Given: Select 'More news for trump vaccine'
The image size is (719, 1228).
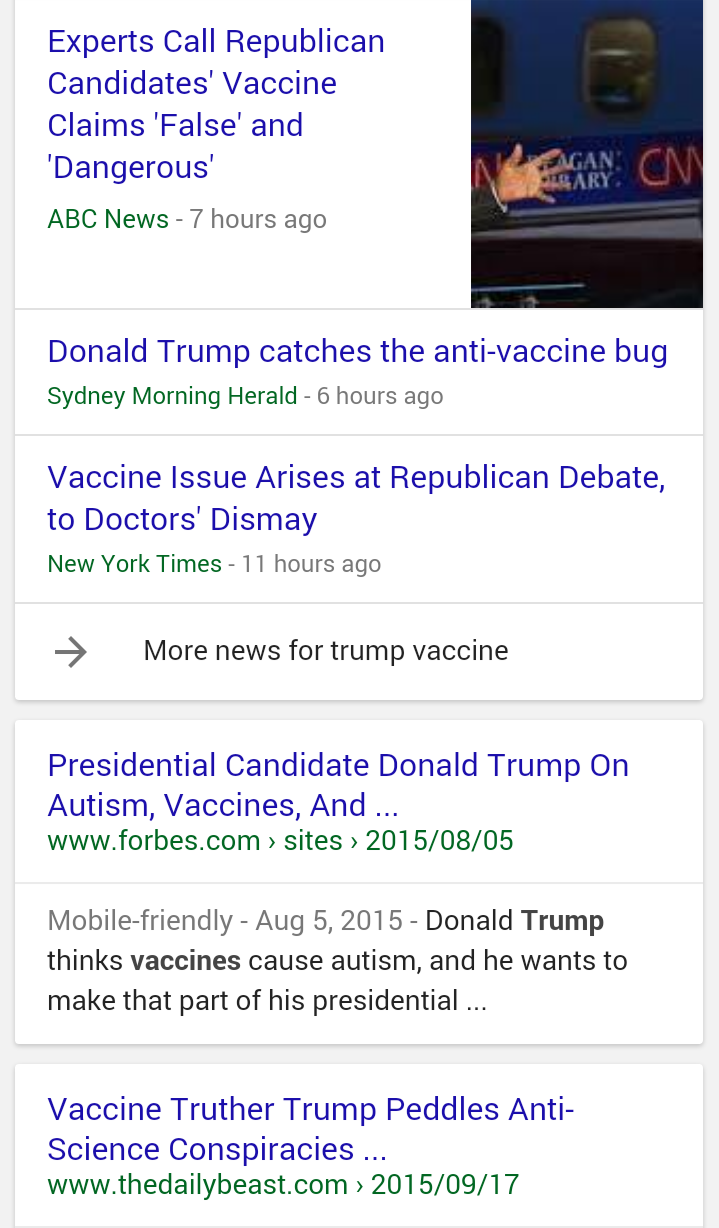Looking at the screenshot, I should [x=326, y=651].
